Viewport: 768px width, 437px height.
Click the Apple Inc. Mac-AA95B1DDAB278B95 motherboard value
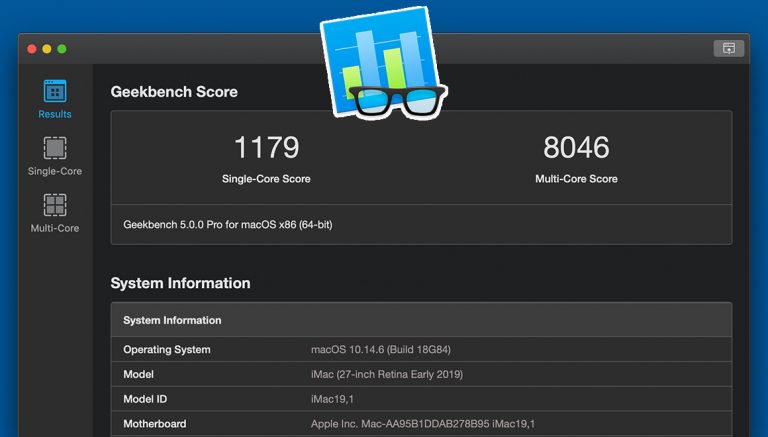[423, 424]
